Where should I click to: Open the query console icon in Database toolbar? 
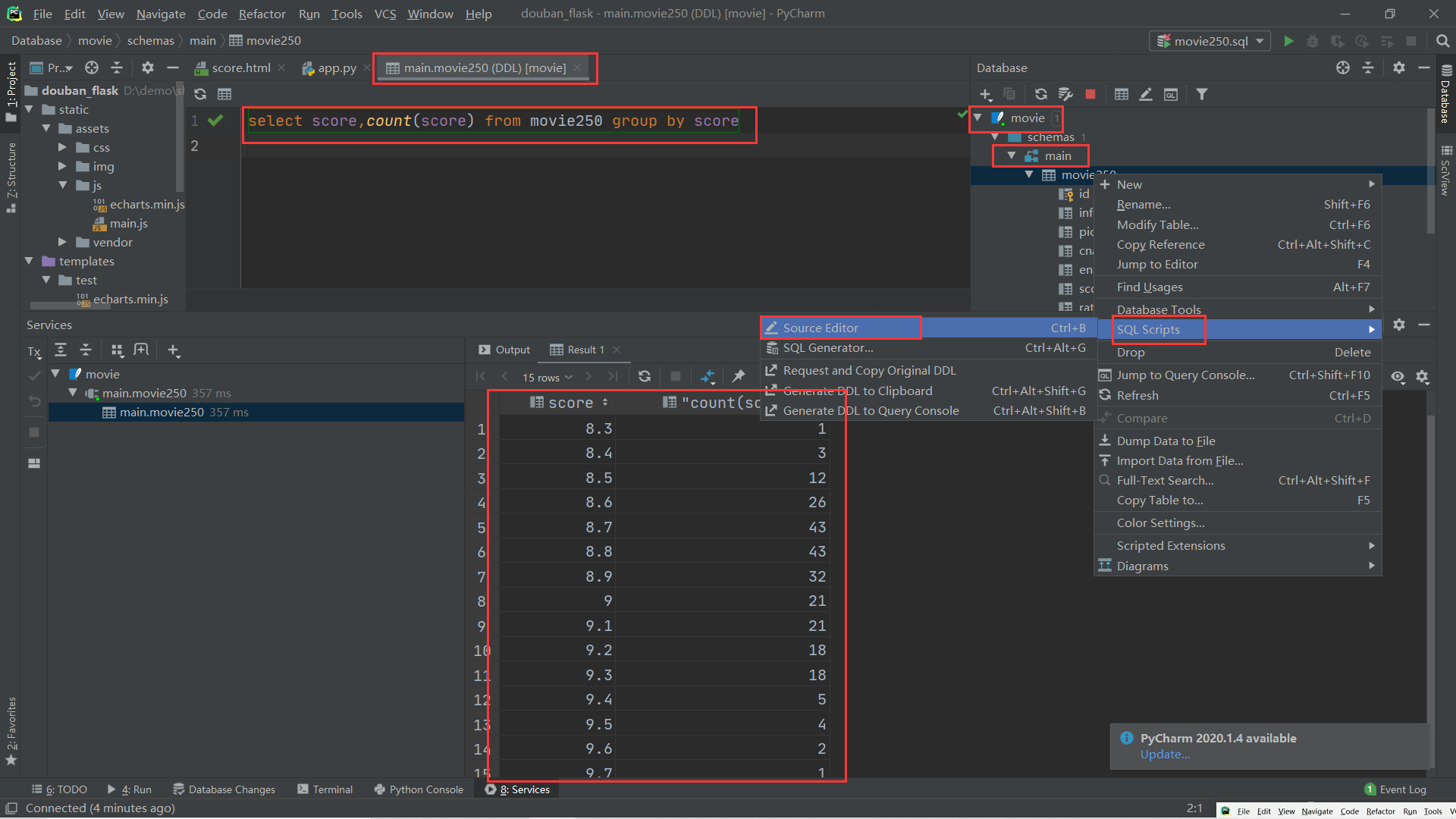1171,94
